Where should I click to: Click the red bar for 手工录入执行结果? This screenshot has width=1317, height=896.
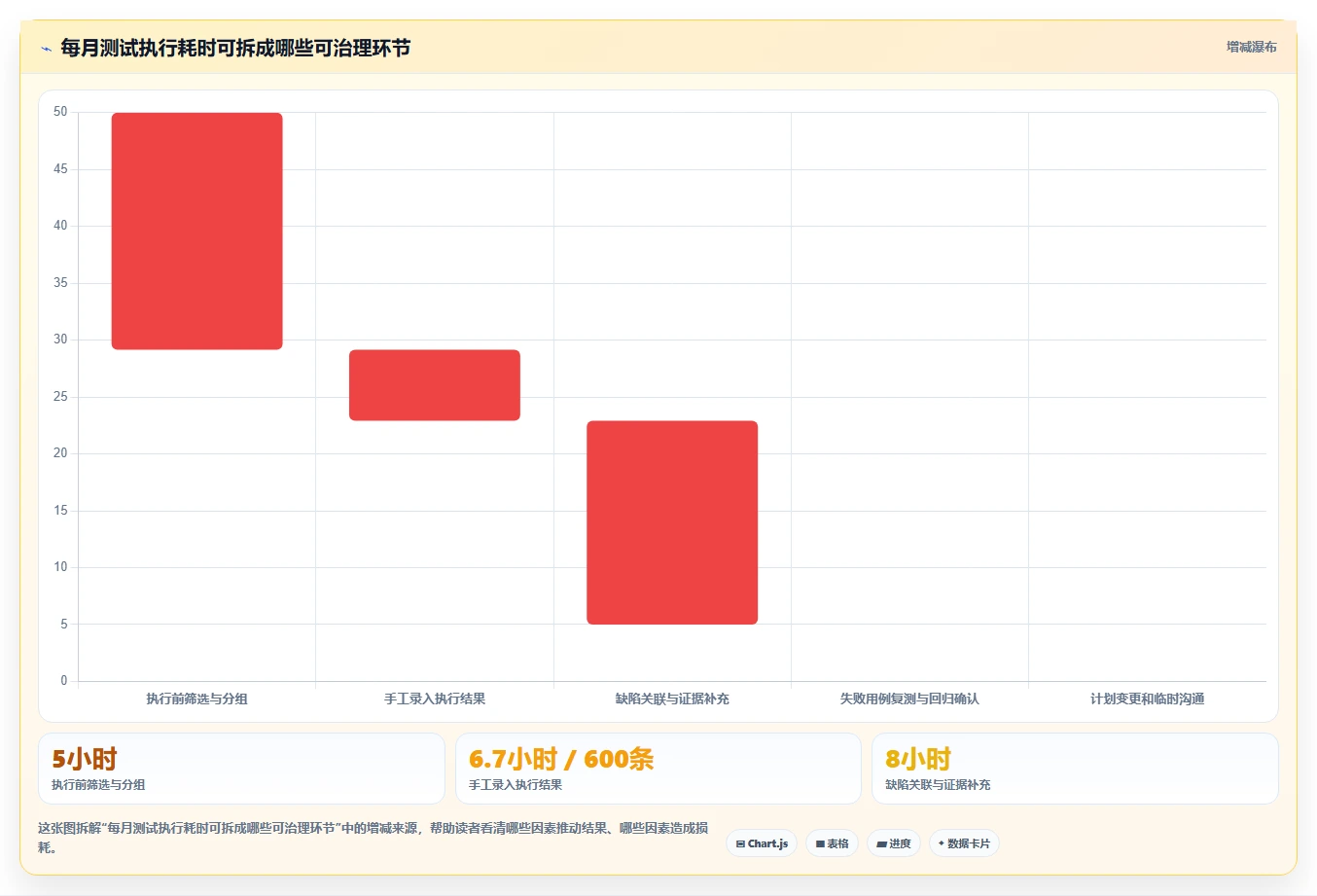[435, 385]
